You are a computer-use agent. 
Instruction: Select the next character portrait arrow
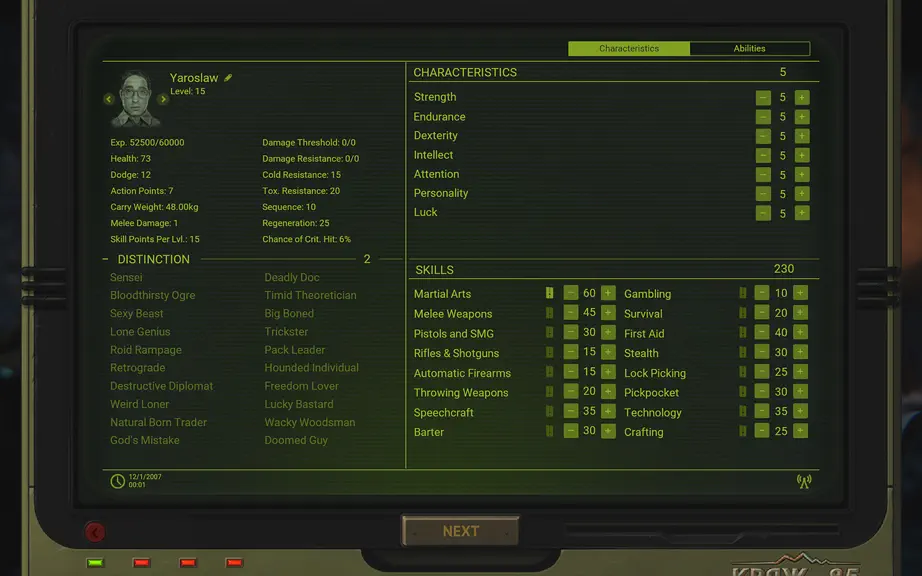[x=163, y=99]
